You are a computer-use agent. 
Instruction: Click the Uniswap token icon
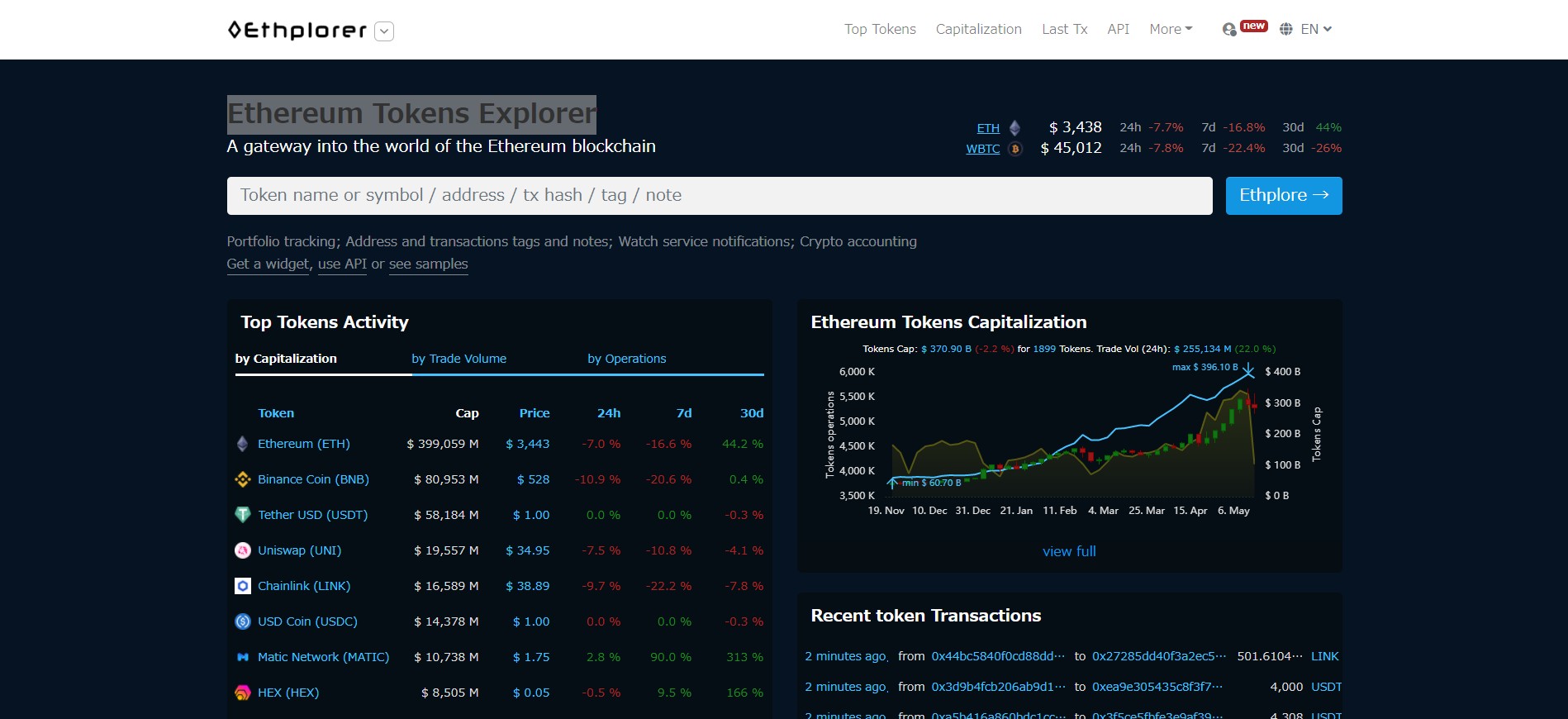pyautogui.click(x=243, y=550)
